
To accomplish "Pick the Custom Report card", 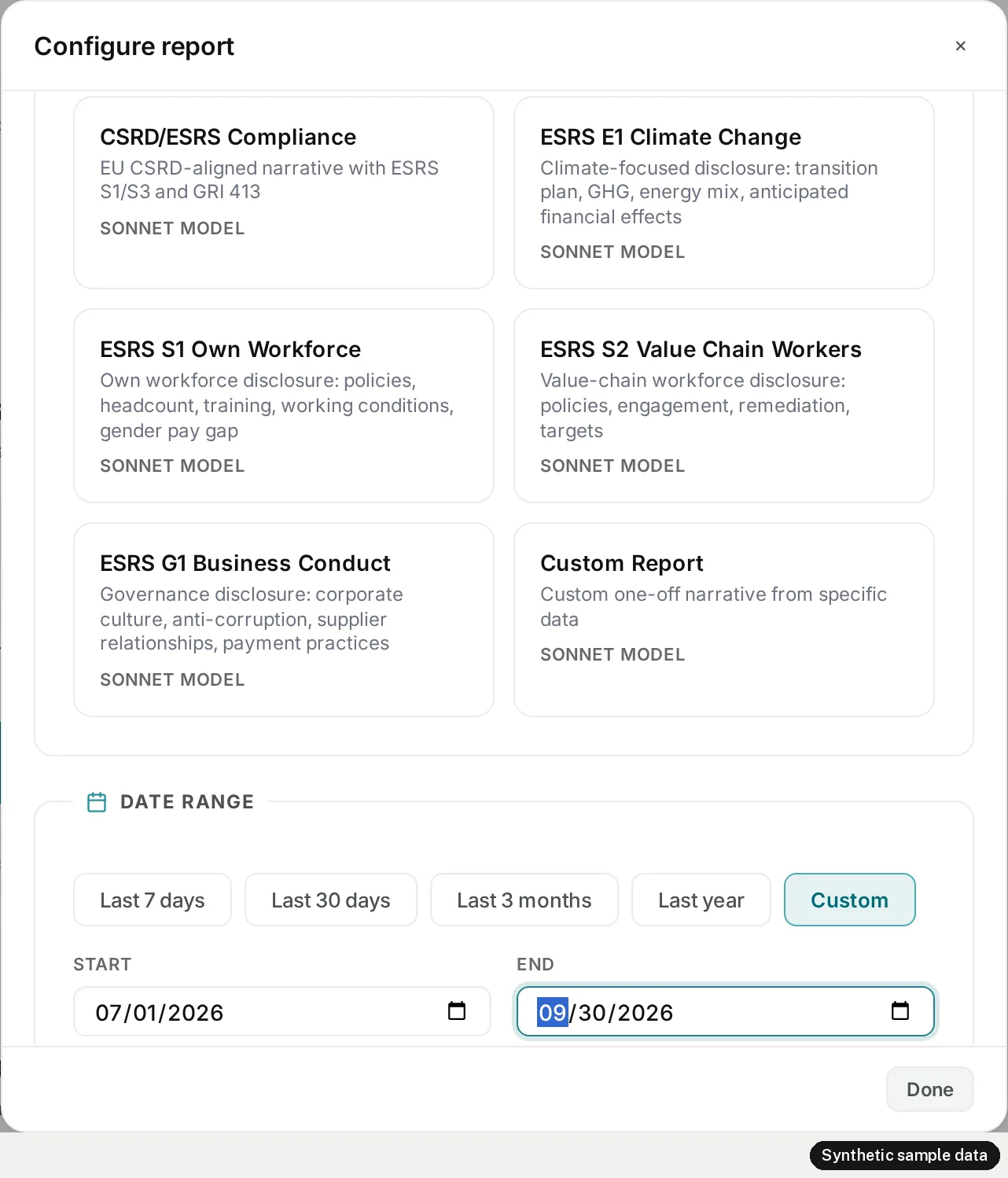I will (724, 620).
